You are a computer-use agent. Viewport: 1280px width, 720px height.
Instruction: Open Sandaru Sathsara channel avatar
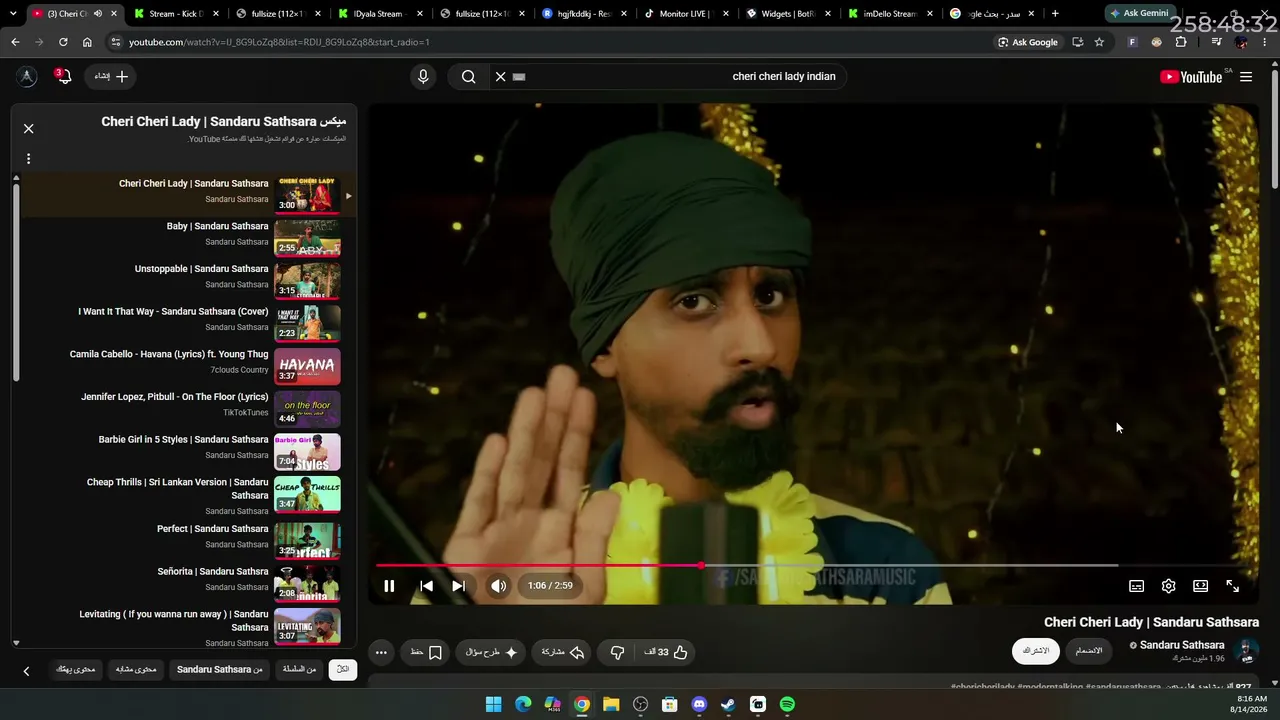click(1247, 652)
